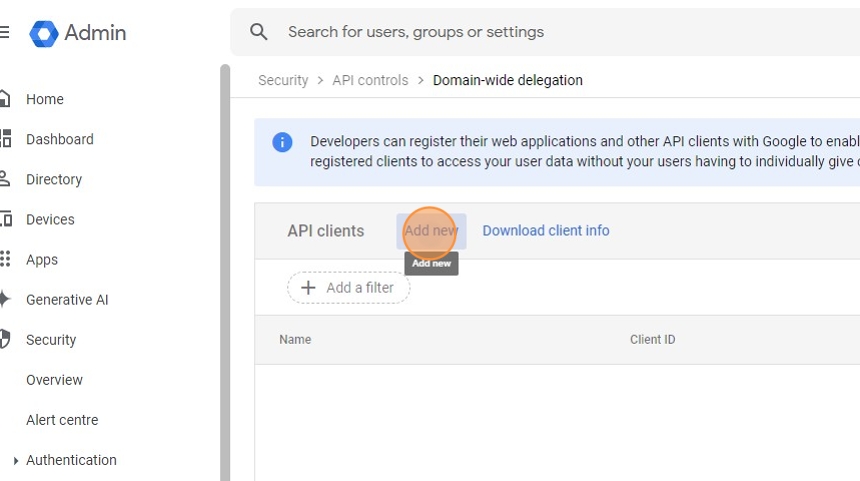
Task: Click the Download client info link
Action: (x=546, y=231)
